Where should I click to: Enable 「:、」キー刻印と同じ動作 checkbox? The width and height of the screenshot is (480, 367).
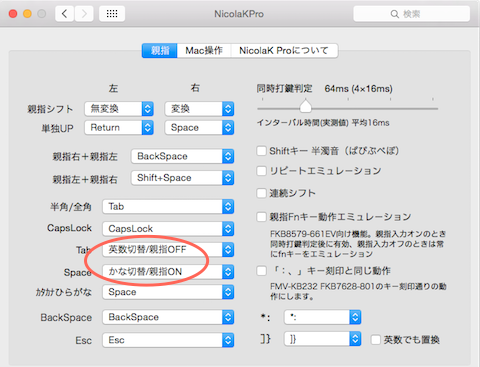pyautogui.click(x=261, y=271)
